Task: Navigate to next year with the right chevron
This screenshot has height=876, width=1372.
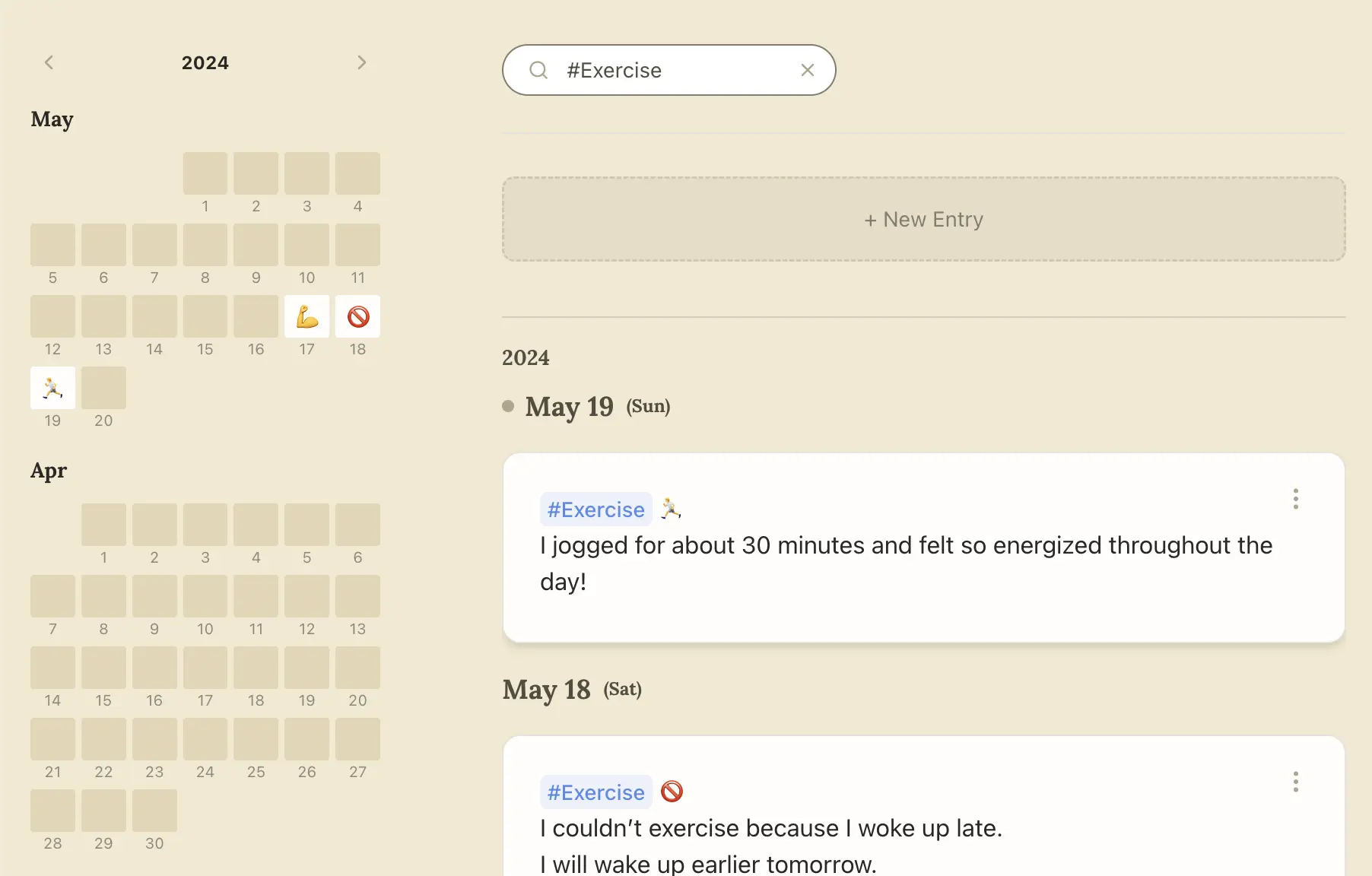Action: click(362, 62)
